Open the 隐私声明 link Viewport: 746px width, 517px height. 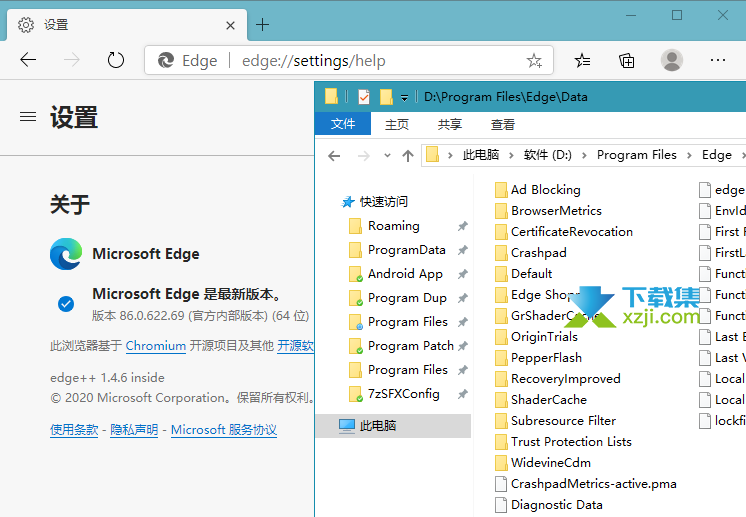(x=134, y=430)
